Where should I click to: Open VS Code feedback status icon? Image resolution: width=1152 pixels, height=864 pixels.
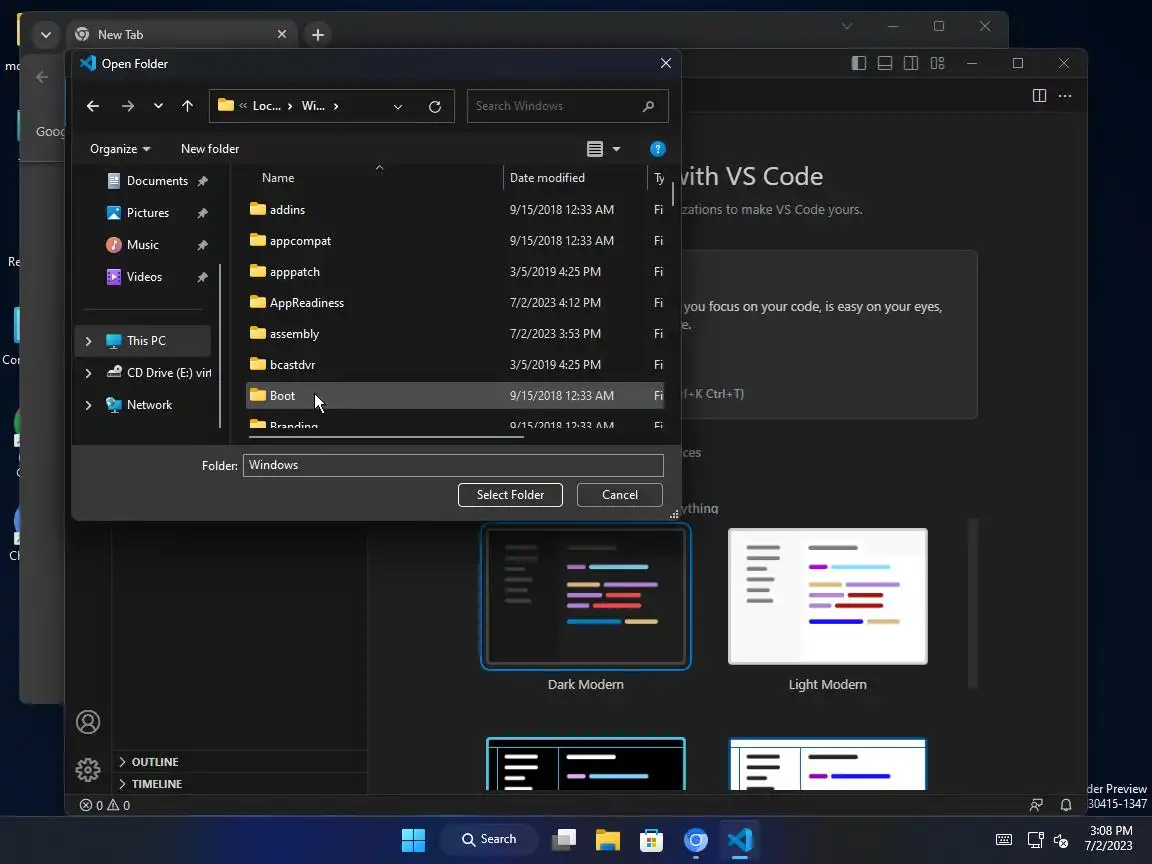pyautogui.click(x=1036, y=805)
